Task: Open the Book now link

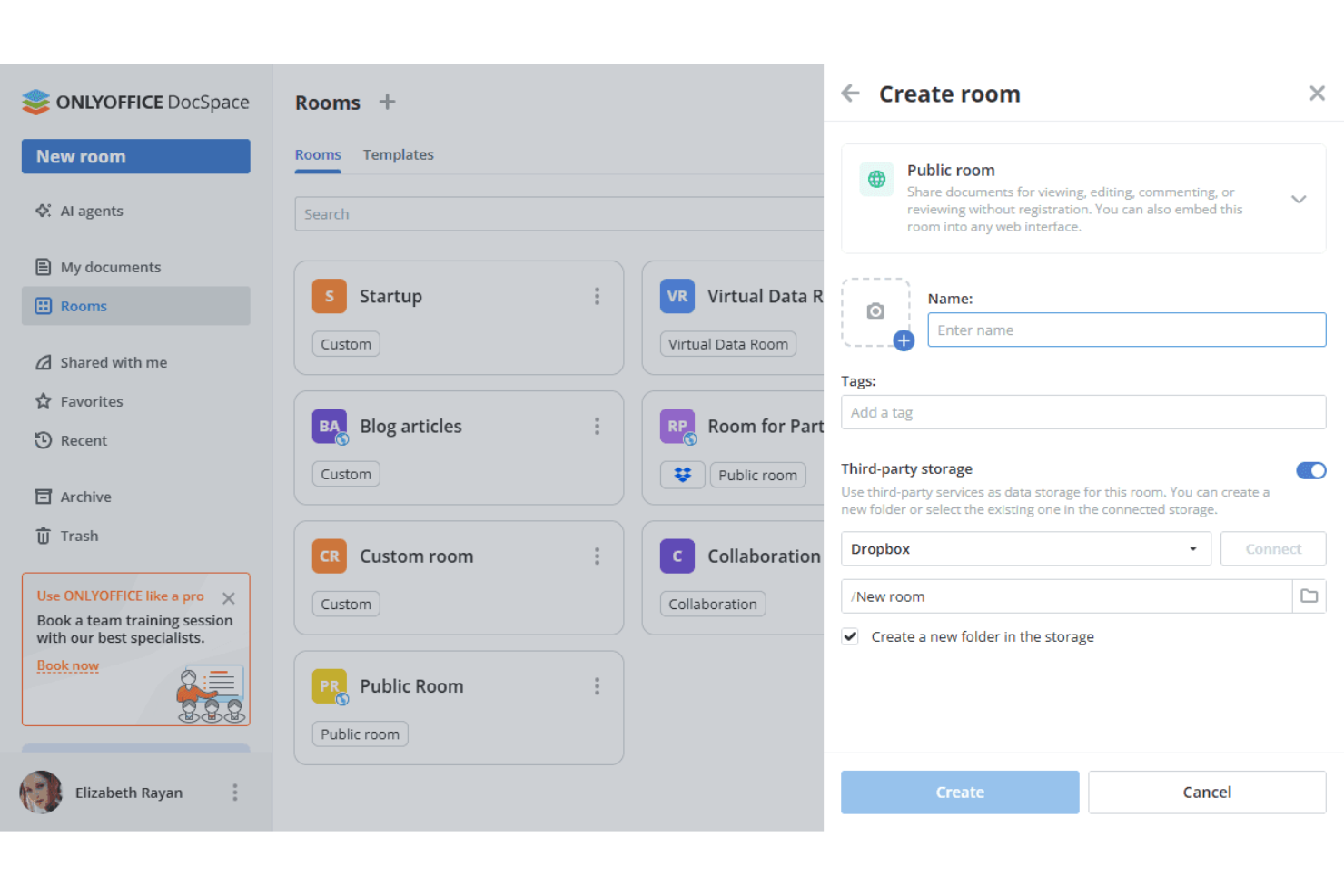Action: click(x=67, y=665)
